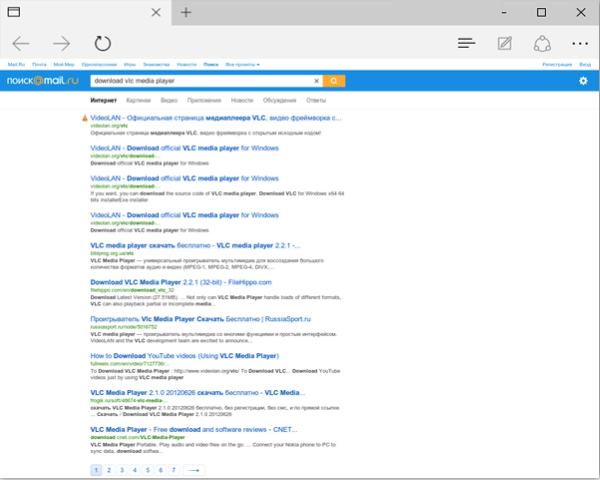Switch to the Обсуждения tab
This screenshot has width=600, height=480.
coord(279,100)
